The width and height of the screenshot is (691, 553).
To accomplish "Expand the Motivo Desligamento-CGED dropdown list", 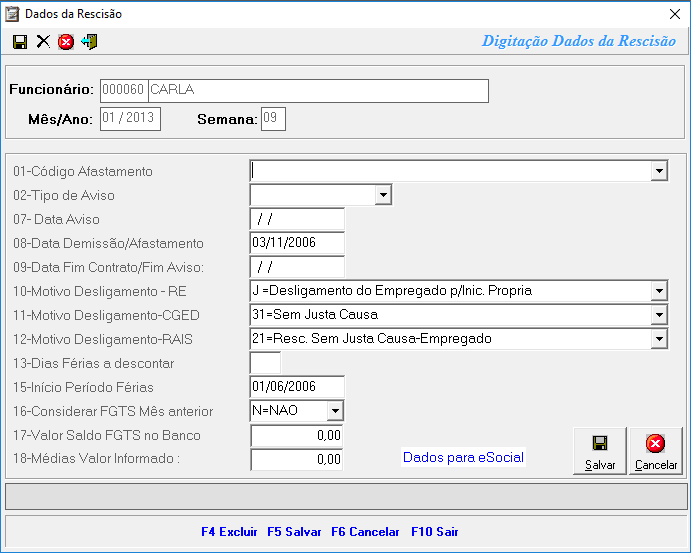I will tap(658, 315).
